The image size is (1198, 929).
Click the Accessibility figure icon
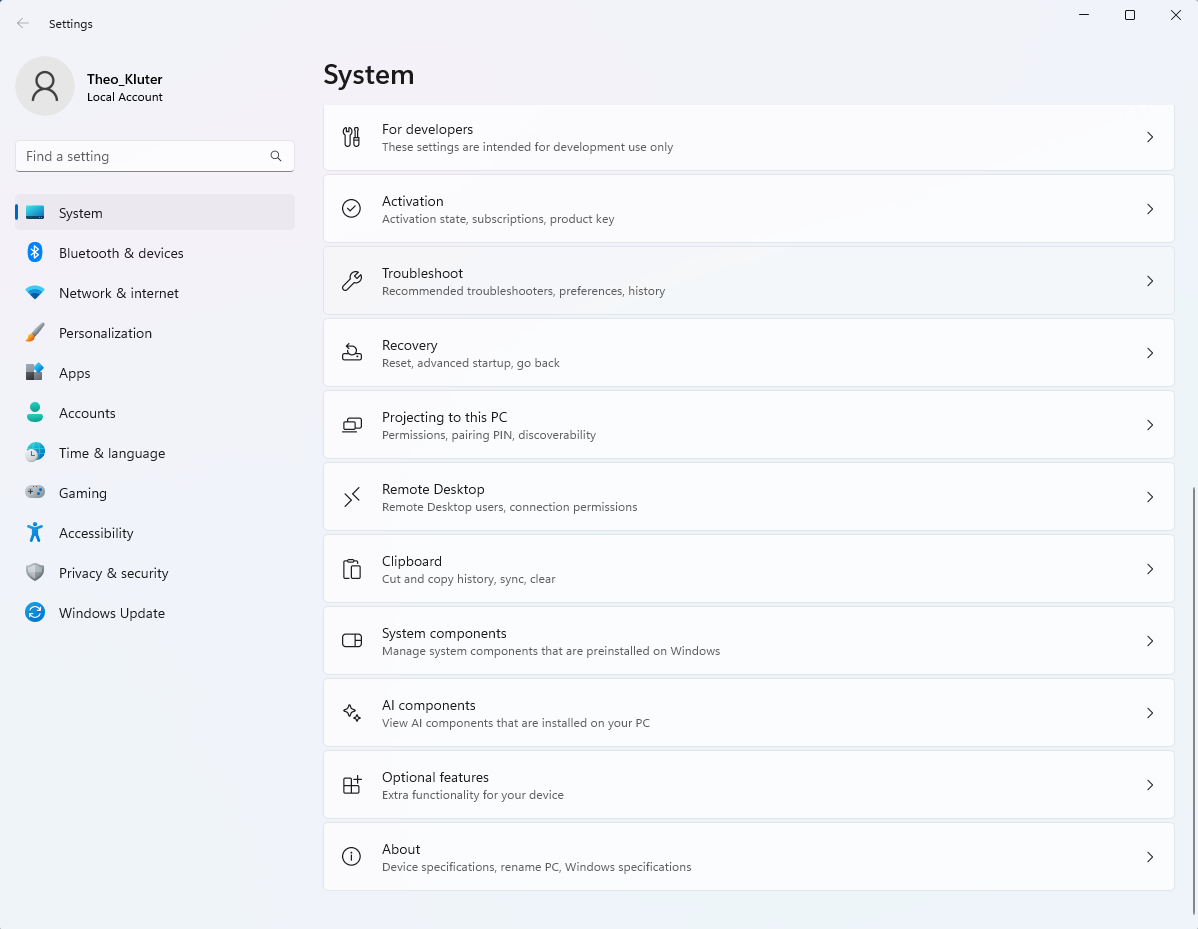(x=35, y=532)
